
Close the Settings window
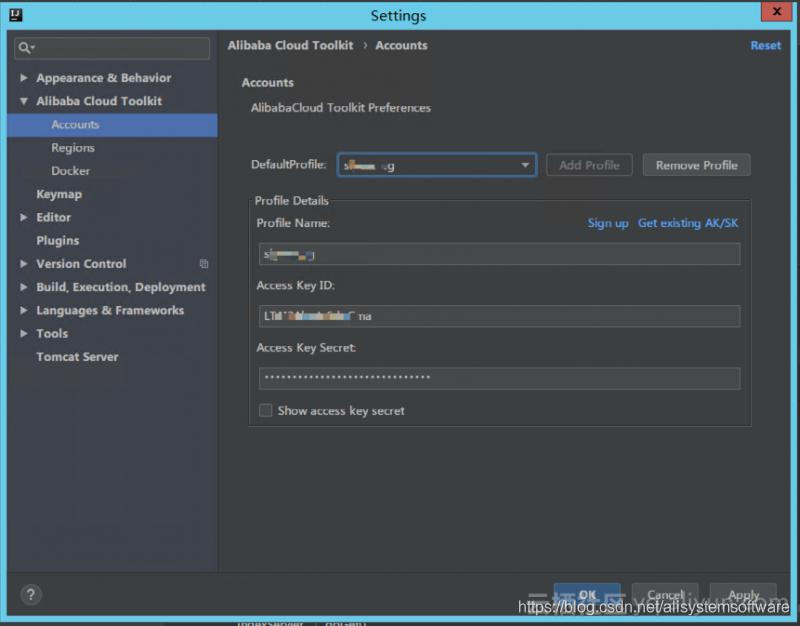click(776, 11)
